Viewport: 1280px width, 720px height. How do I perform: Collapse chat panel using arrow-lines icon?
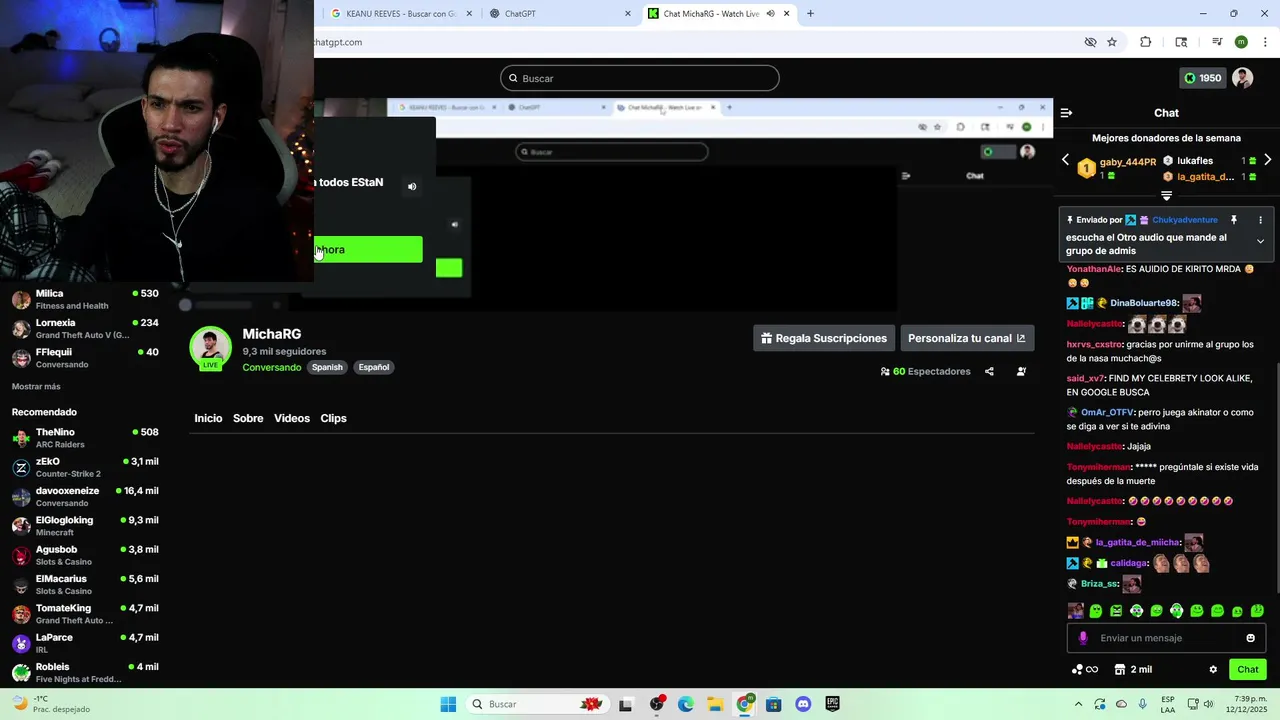(x=1066, y=113)
